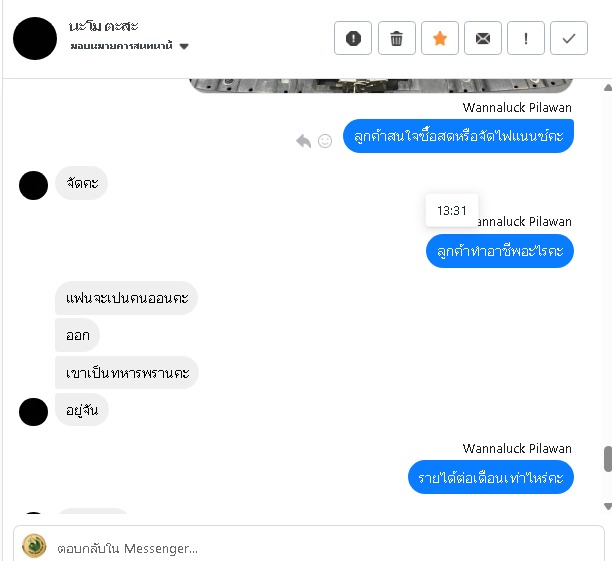This screenshot has width=612, height=561.
Task: Open the partially visible photo attachment
Action: point(381,85)
